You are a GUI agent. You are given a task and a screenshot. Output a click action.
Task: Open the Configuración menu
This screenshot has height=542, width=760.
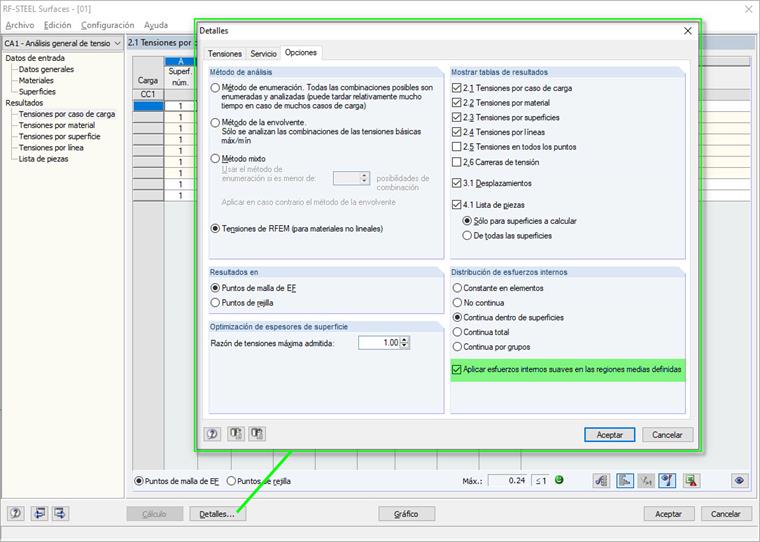pos(108,25)
